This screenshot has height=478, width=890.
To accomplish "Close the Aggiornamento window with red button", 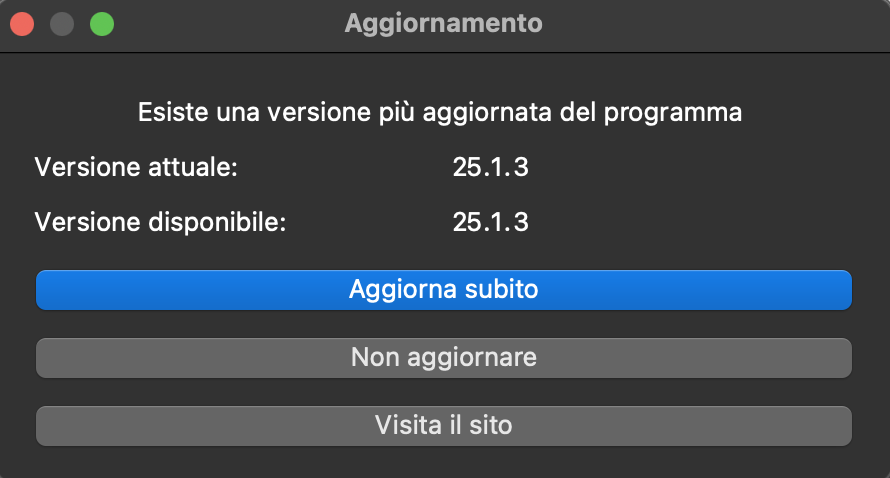I will 21,23.
